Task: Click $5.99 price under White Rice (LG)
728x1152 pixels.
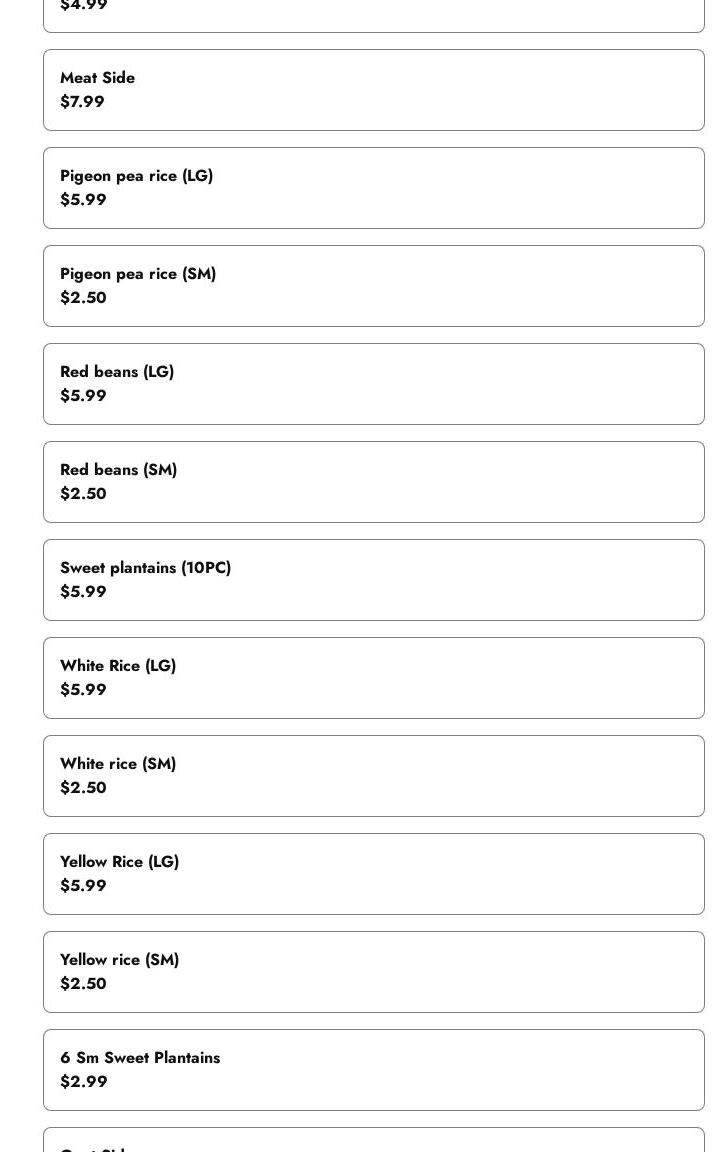Action: tap(83, 689)
